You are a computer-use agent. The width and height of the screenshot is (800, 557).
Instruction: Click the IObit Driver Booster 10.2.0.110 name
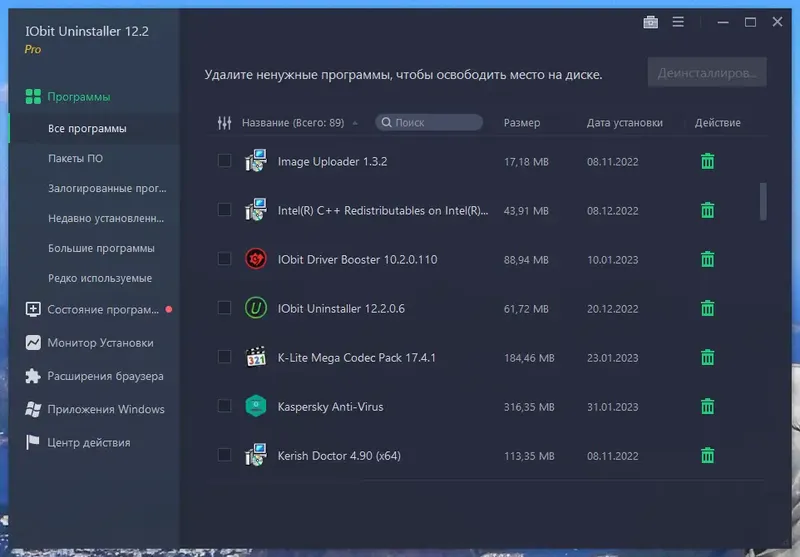tap(357, 260)
